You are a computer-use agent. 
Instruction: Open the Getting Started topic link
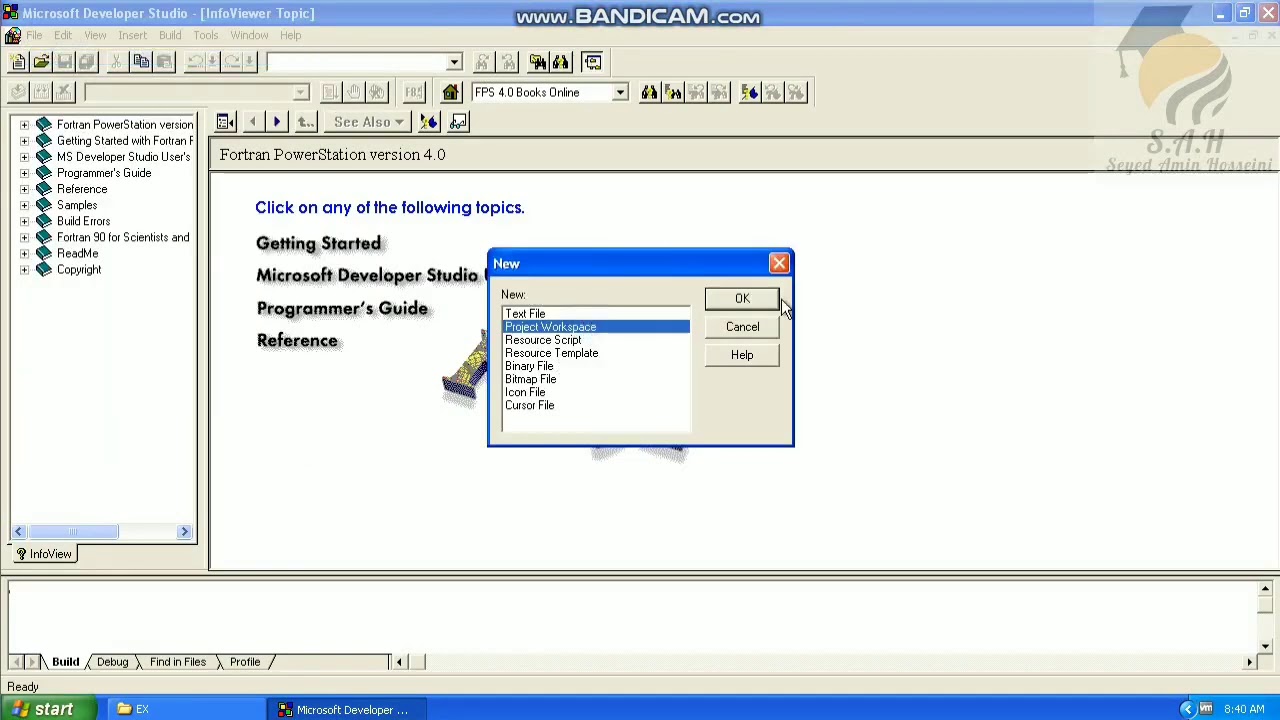point(319,243)
